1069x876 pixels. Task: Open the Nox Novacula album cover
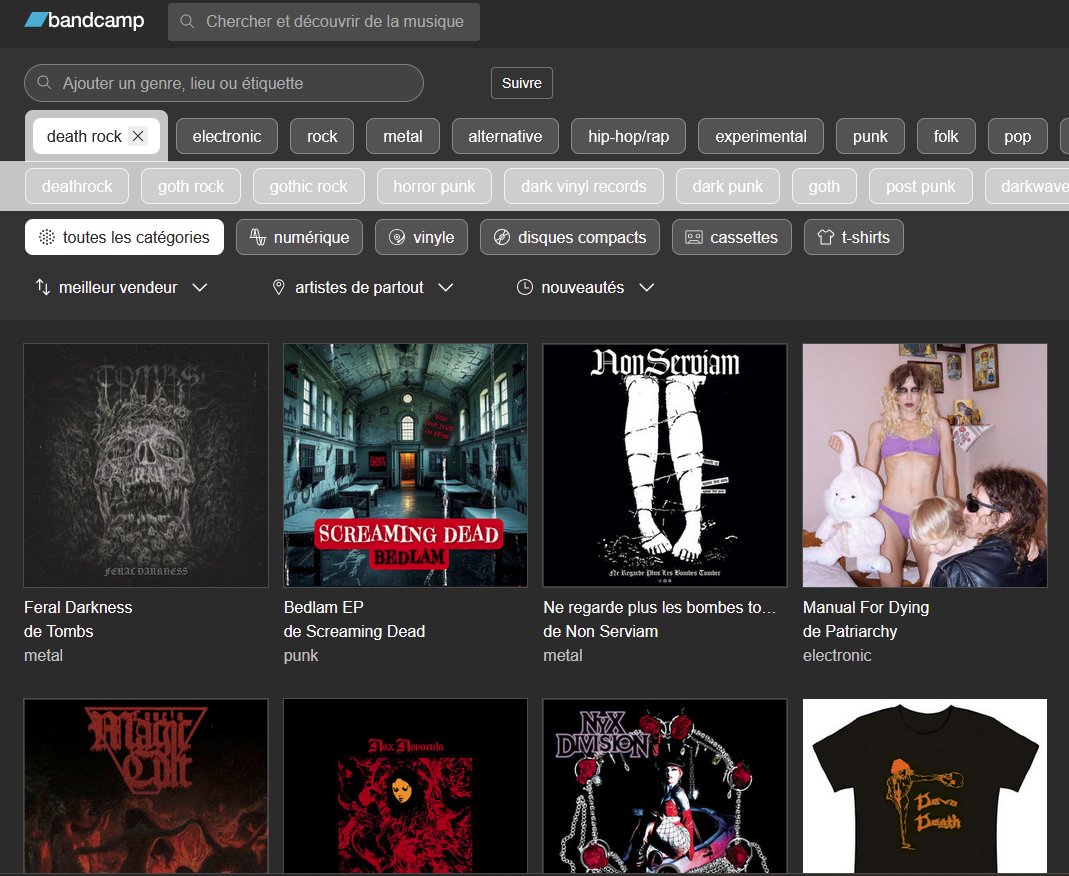(406, 786)
